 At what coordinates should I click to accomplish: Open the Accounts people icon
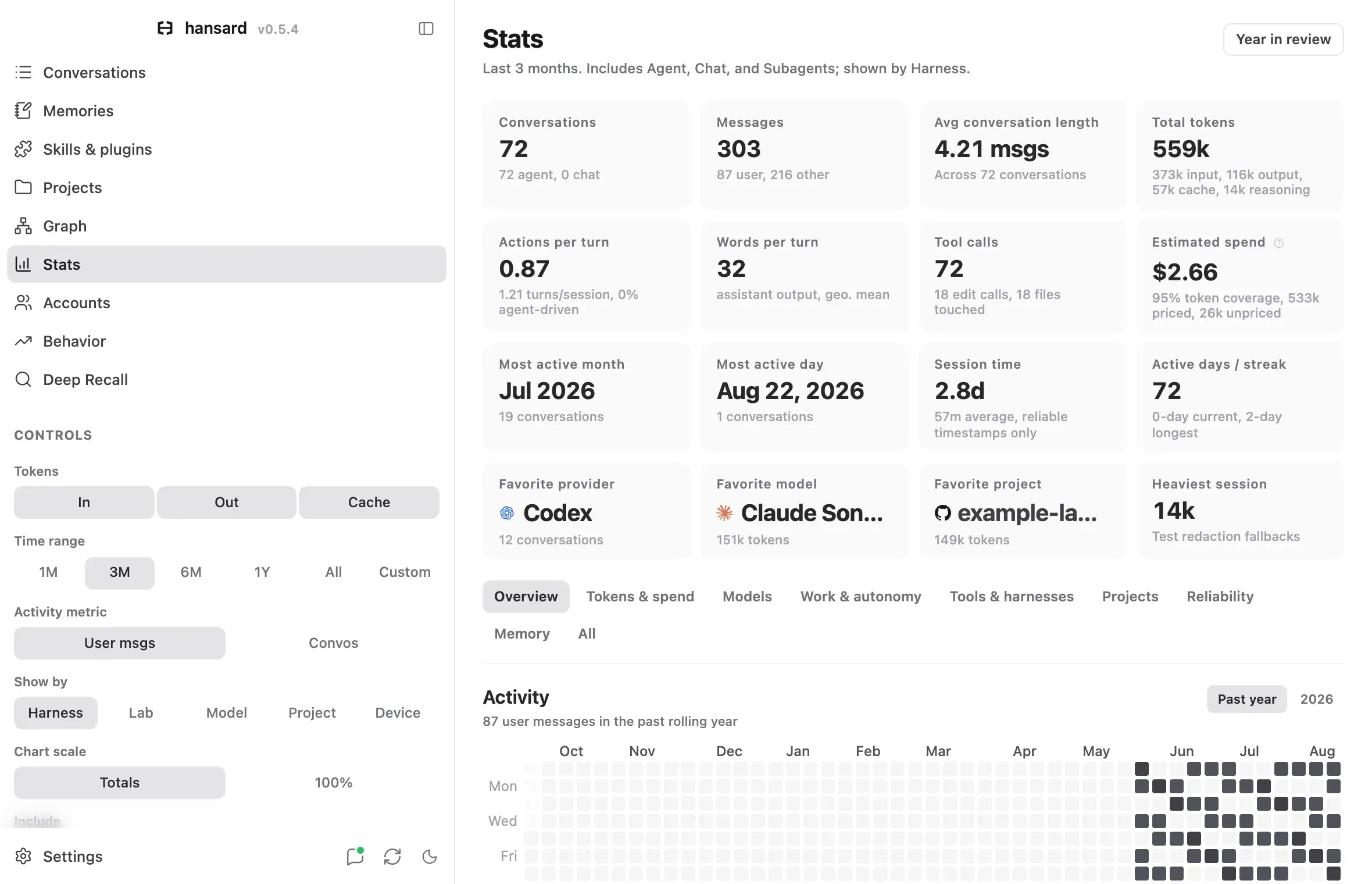pos(23,302)
